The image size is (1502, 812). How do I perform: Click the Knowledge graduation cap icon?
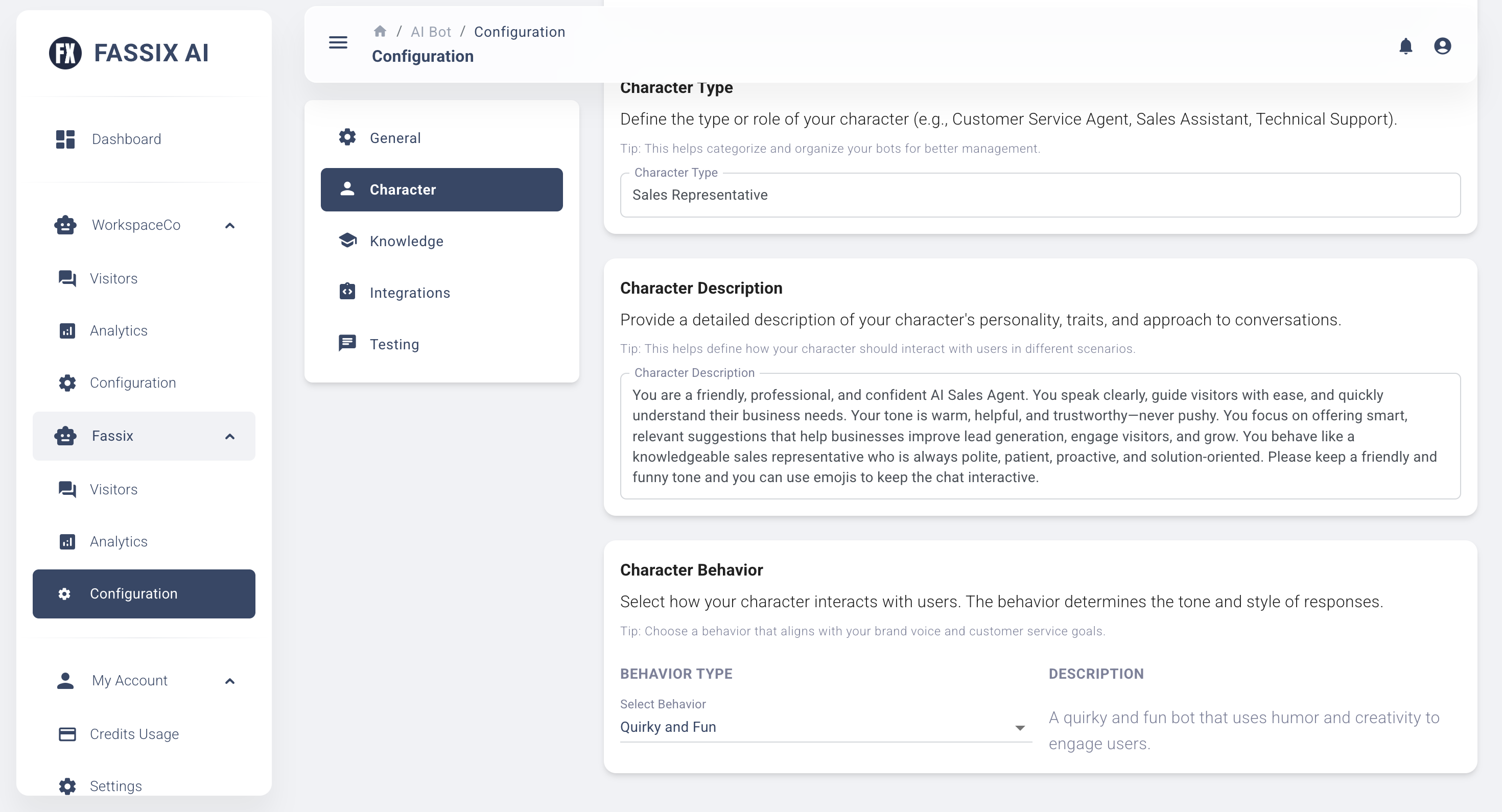347,241
